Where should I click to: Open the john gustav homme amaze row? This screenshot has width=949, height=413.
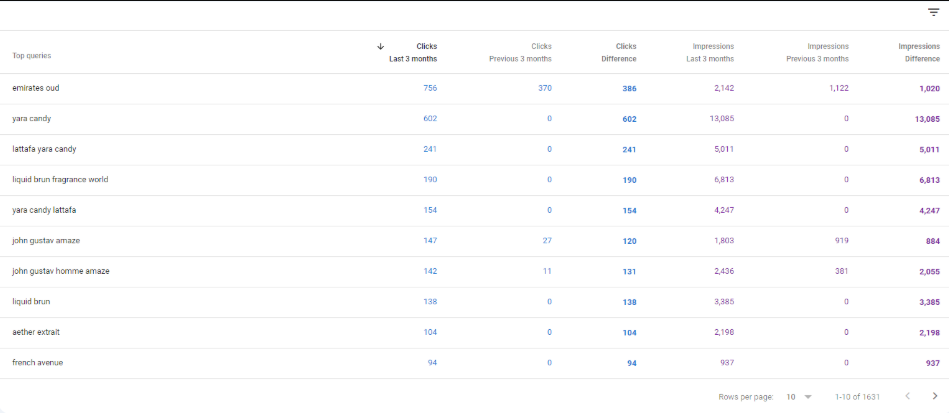61,271
